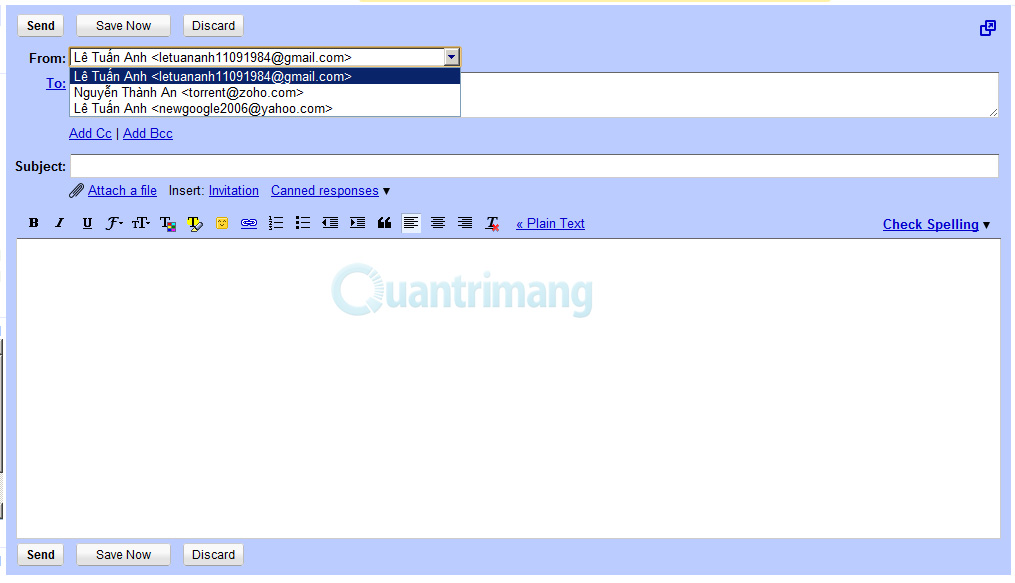Pop out compose into new window

988,28
